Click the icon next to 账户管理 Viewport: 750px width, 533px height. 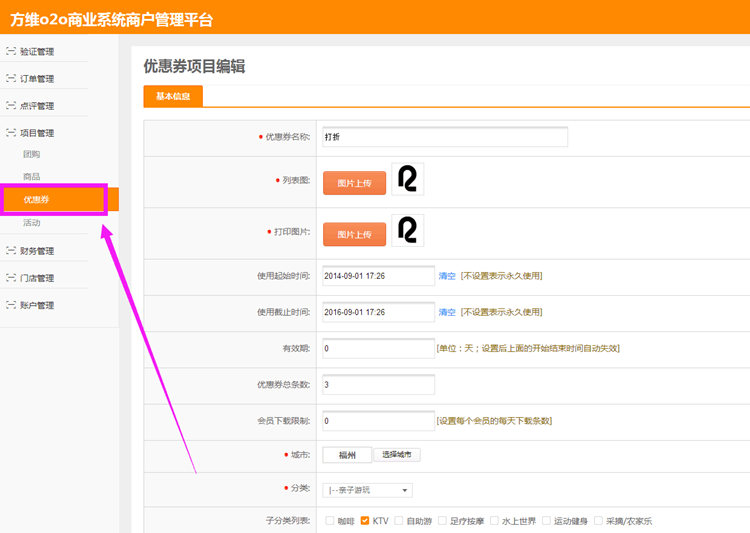[x=11, y=305]
